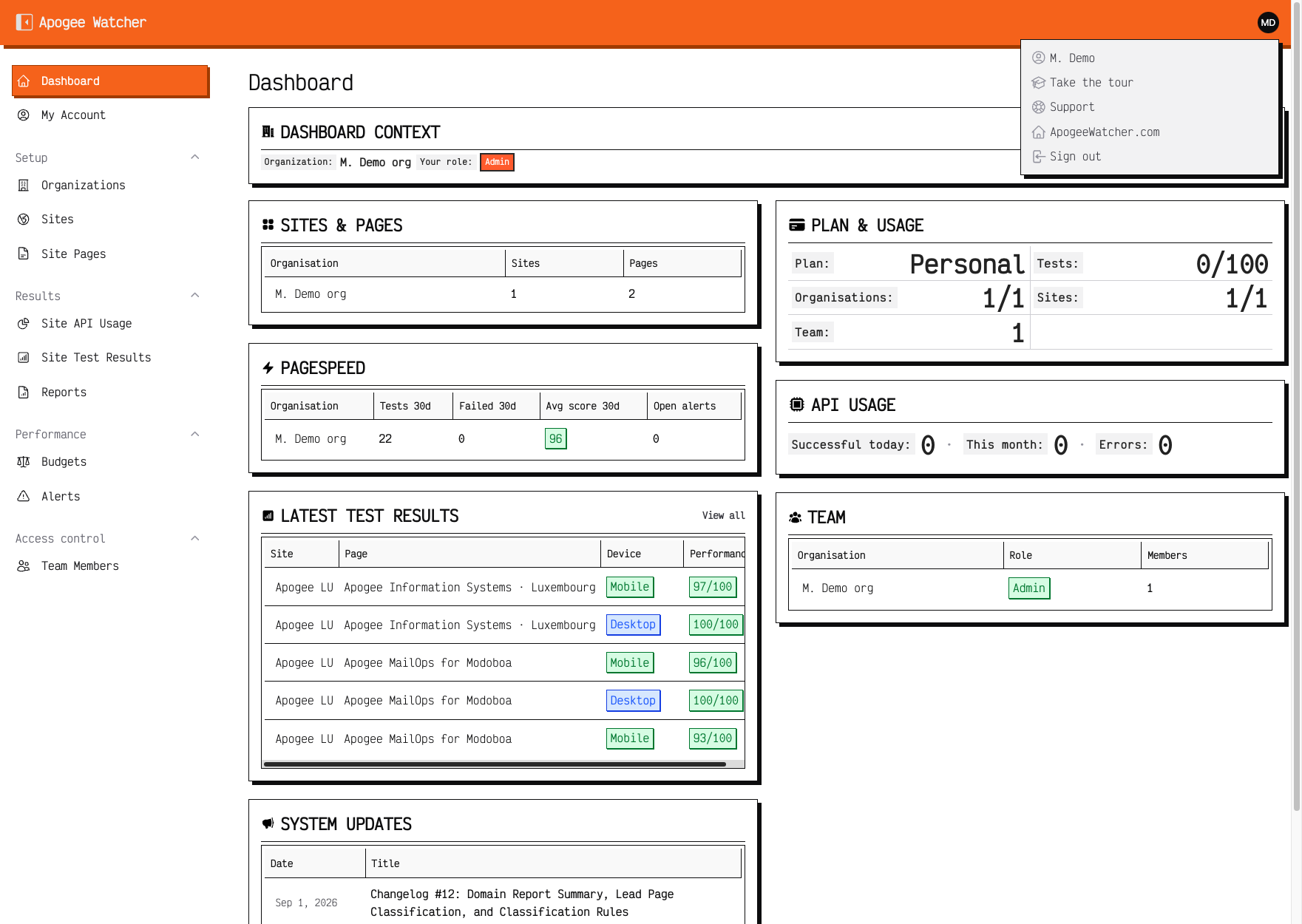Collapse the Access control section chevron
This screenshot has height=924, width=1302.
[195, 538]
